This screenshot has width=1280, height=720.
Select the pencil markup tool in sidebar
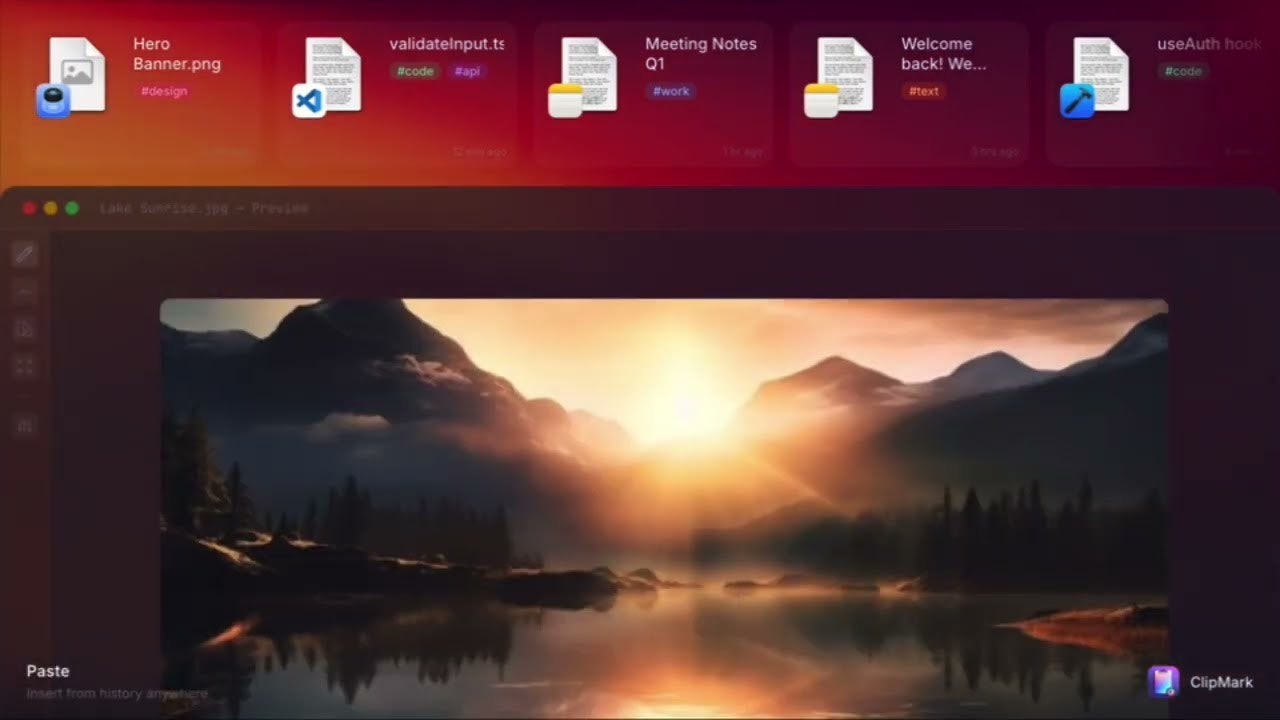pyautogui.click(x=25, y=254)
